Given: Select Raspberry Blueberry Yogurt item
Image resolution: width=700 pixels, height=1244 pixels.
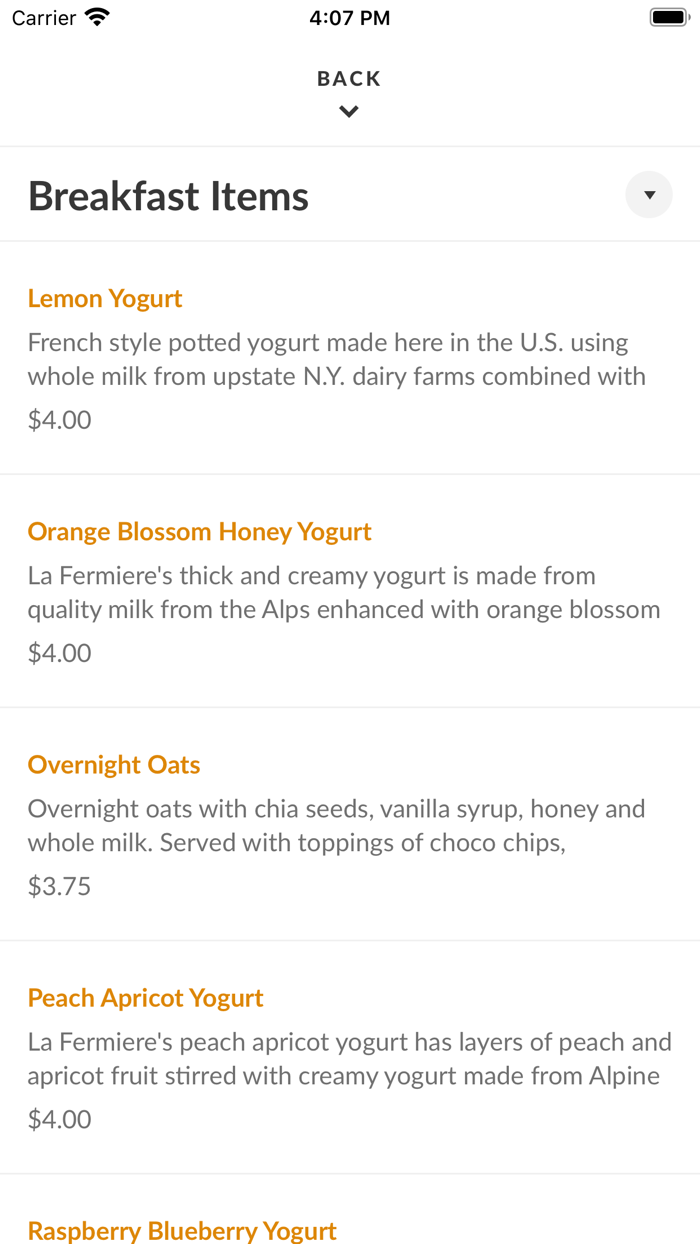Looking at the screenshot, I should click(x=182, y=1230).
